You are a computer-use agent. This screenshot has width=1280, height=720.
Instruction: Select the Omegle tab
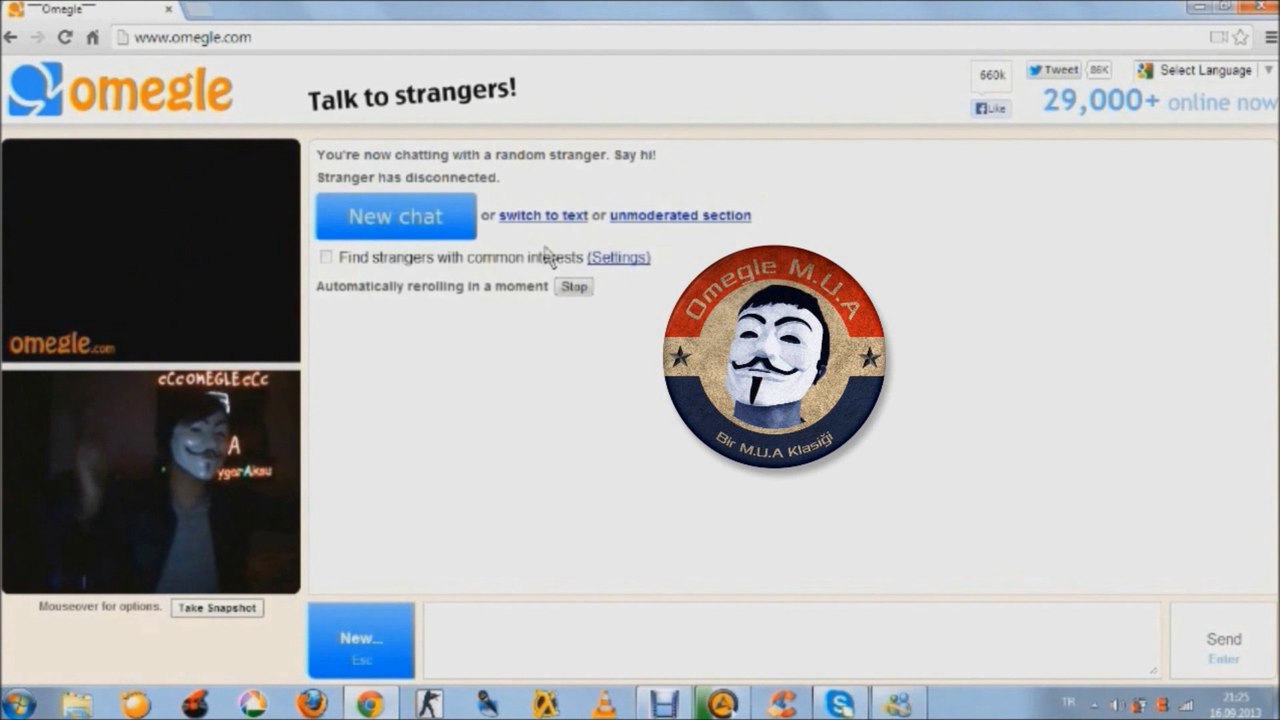click(88, 9)
